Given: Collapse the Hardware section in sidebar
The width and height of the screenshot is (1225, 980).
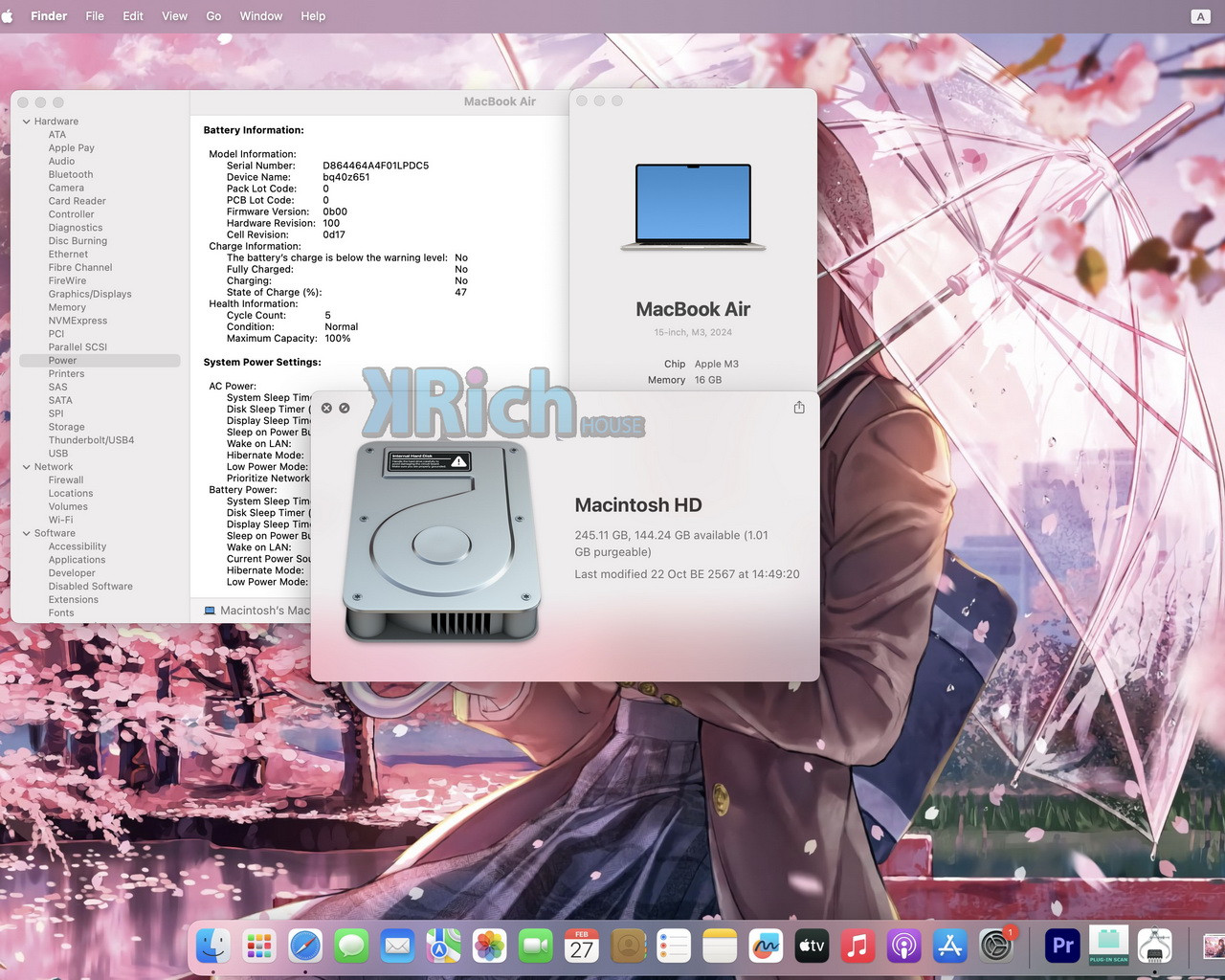Looking at the screenshot, I should [27, 122].
